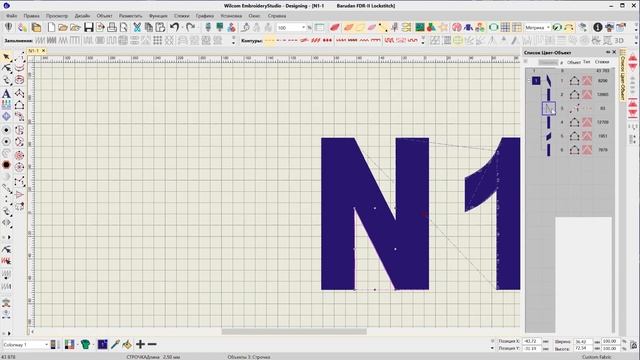The height and width of the screenshot is (360, 640).
Task: Open the Стежки menu
Action: [182, 16]
